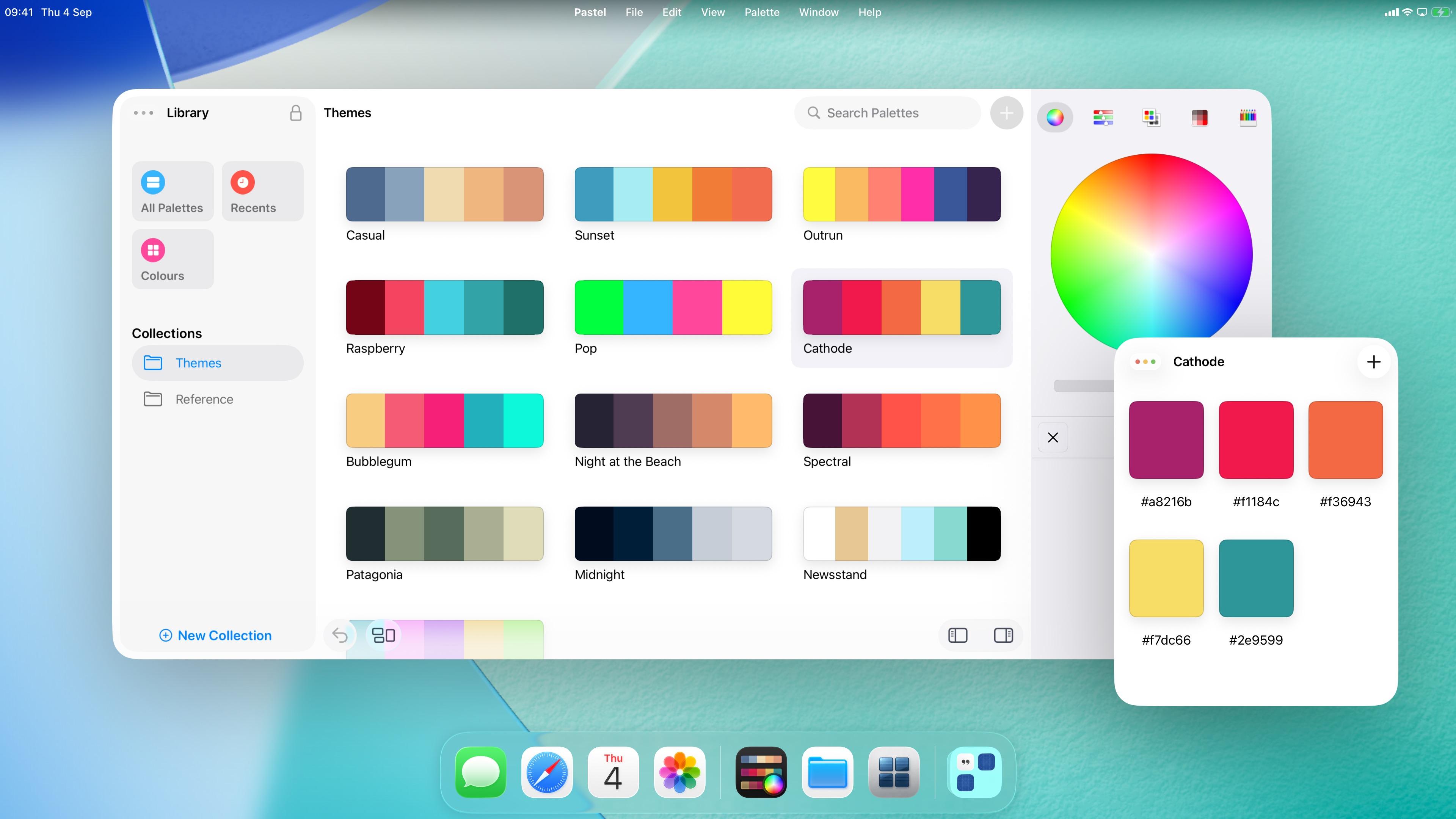Open the View menu
Image resolution: width=1456 pixels, height=819 pixels.
click(x=713, y=12)
